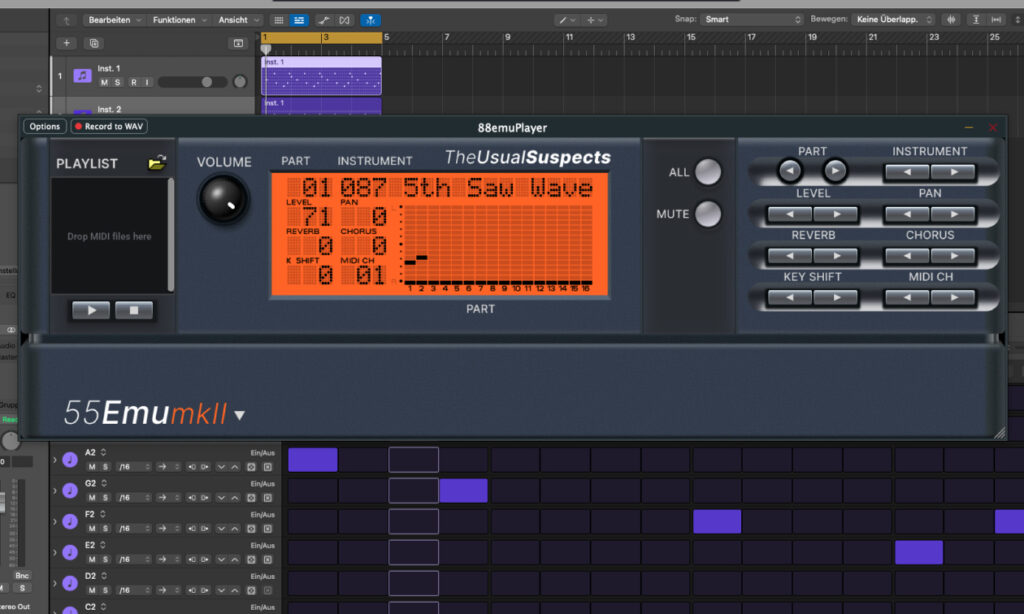Select the previous PART with left arrow
The height and width of the screenshot is (614, 1024).
coord(790,171)
